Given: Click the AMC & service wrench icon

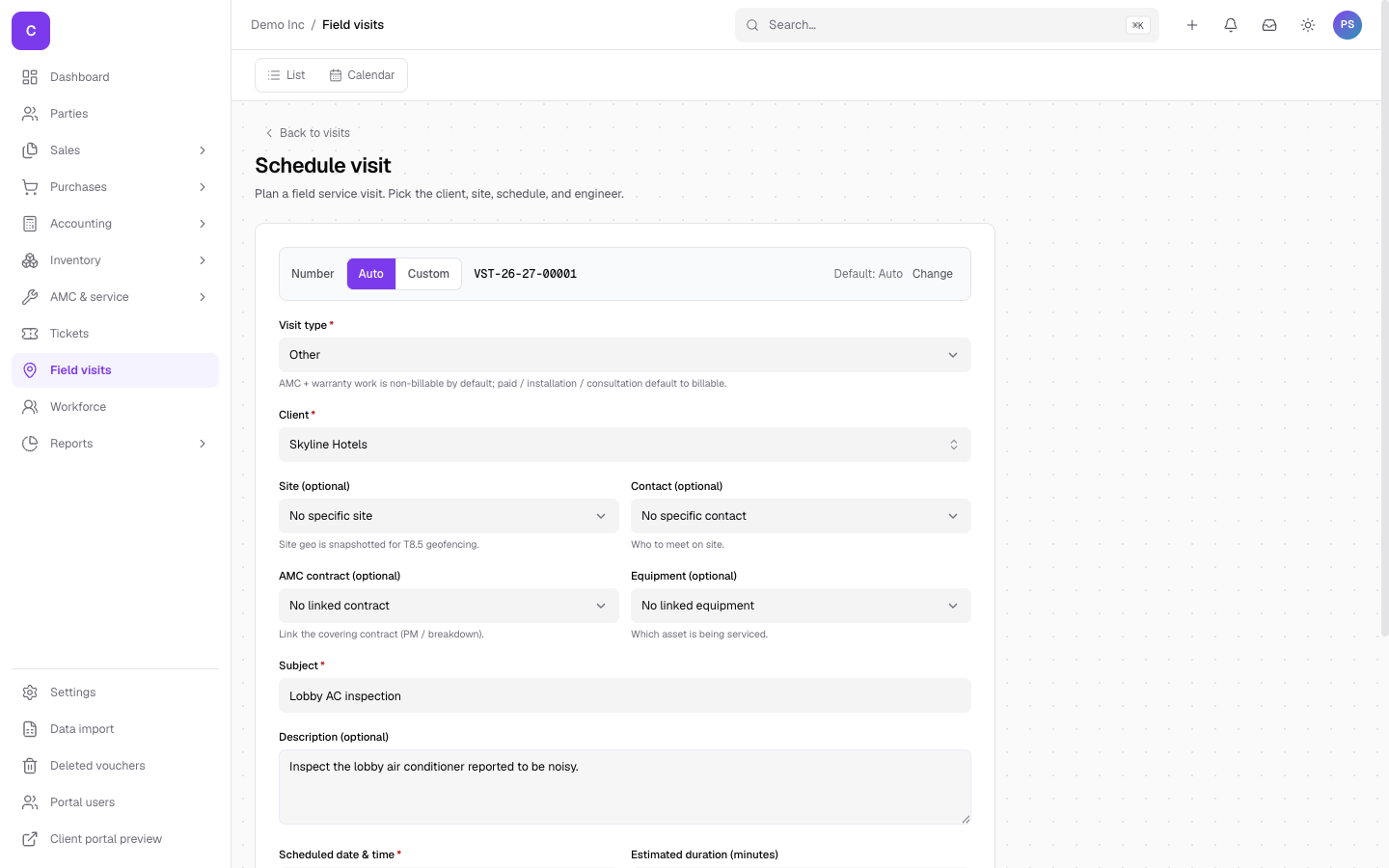Looking at the screenshot, I should (x=30, y=297).
